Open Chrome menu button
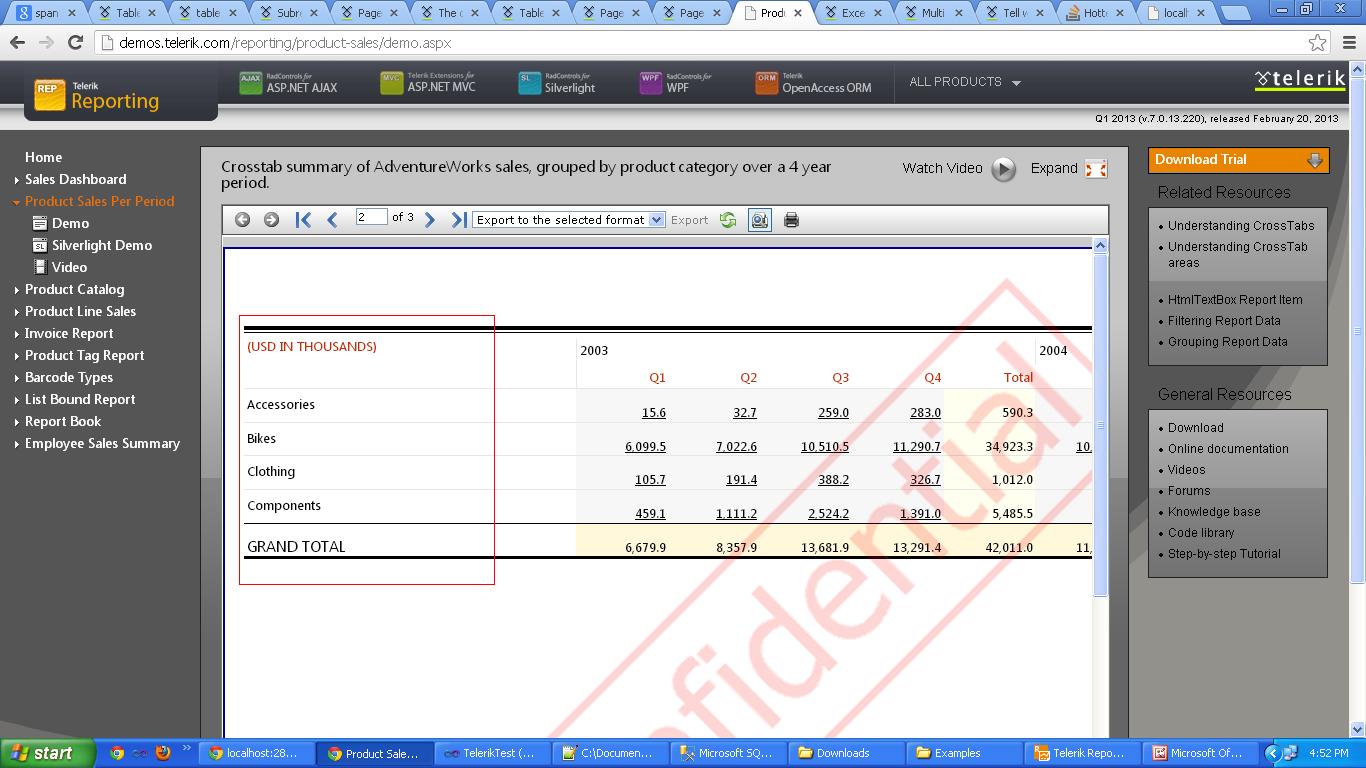 pyautogui.click(x=1349, y=43)
